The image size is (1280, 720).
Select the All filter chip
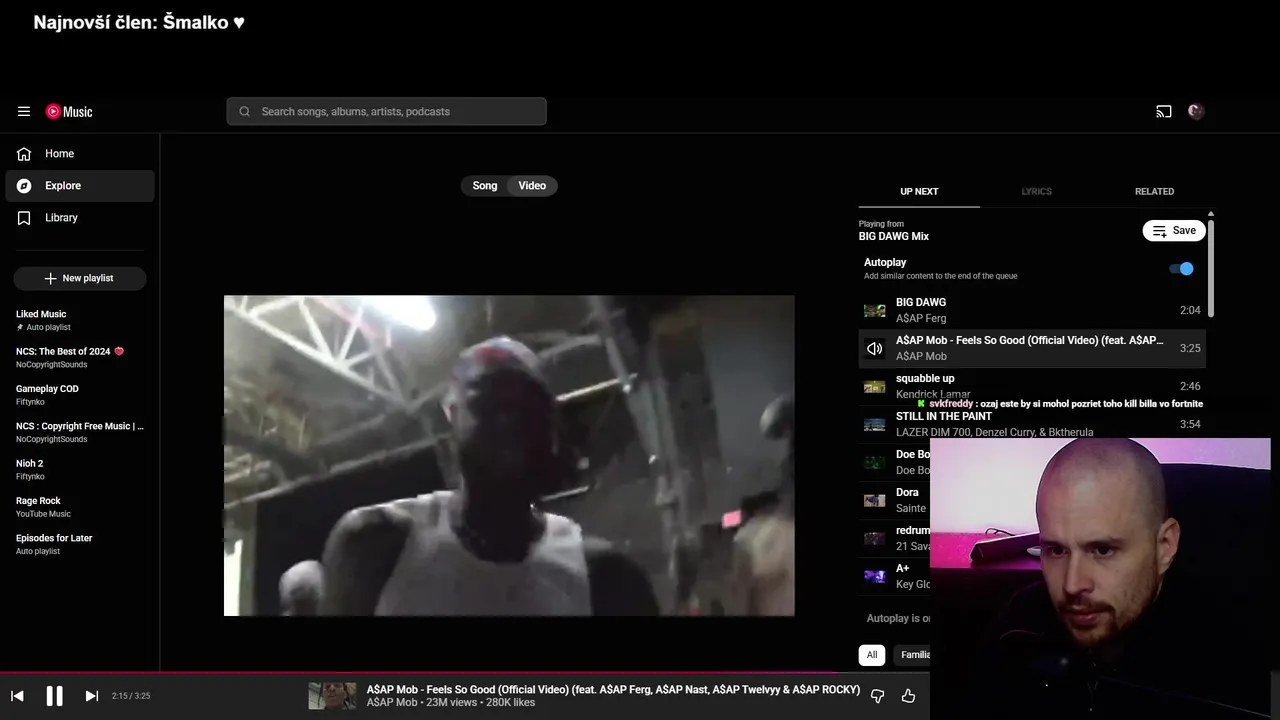click(x=872, y=655)
